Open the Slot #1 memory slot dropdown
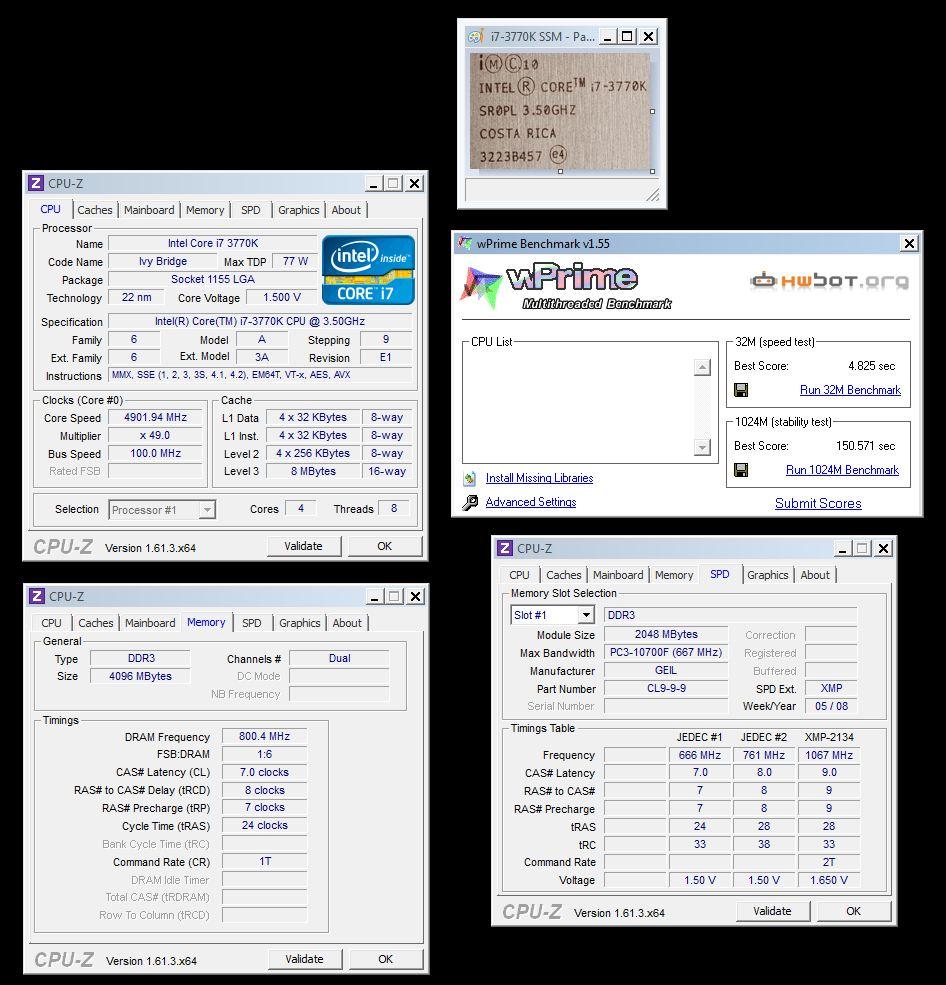 tap(586, 615)
